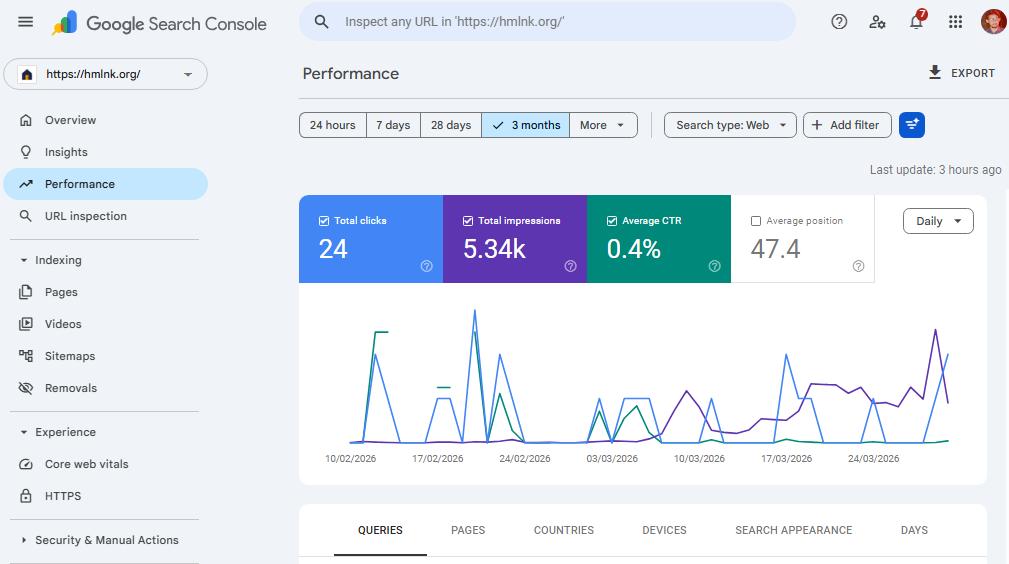Collapse the Experience section
The image size is (1009, 564).
pyautogui.click(x=24, y=432)
